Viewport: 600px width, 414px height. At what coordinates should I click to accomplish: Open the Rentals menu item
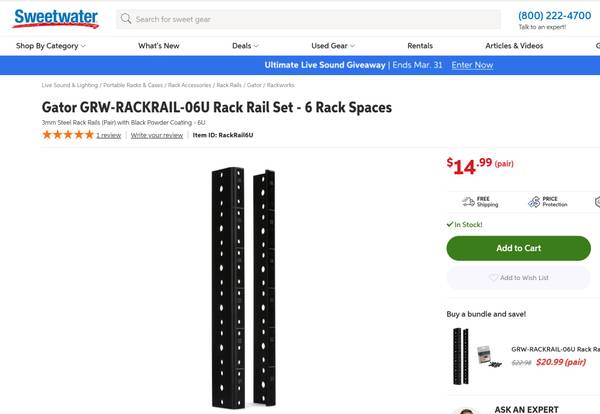pos(420,46)
